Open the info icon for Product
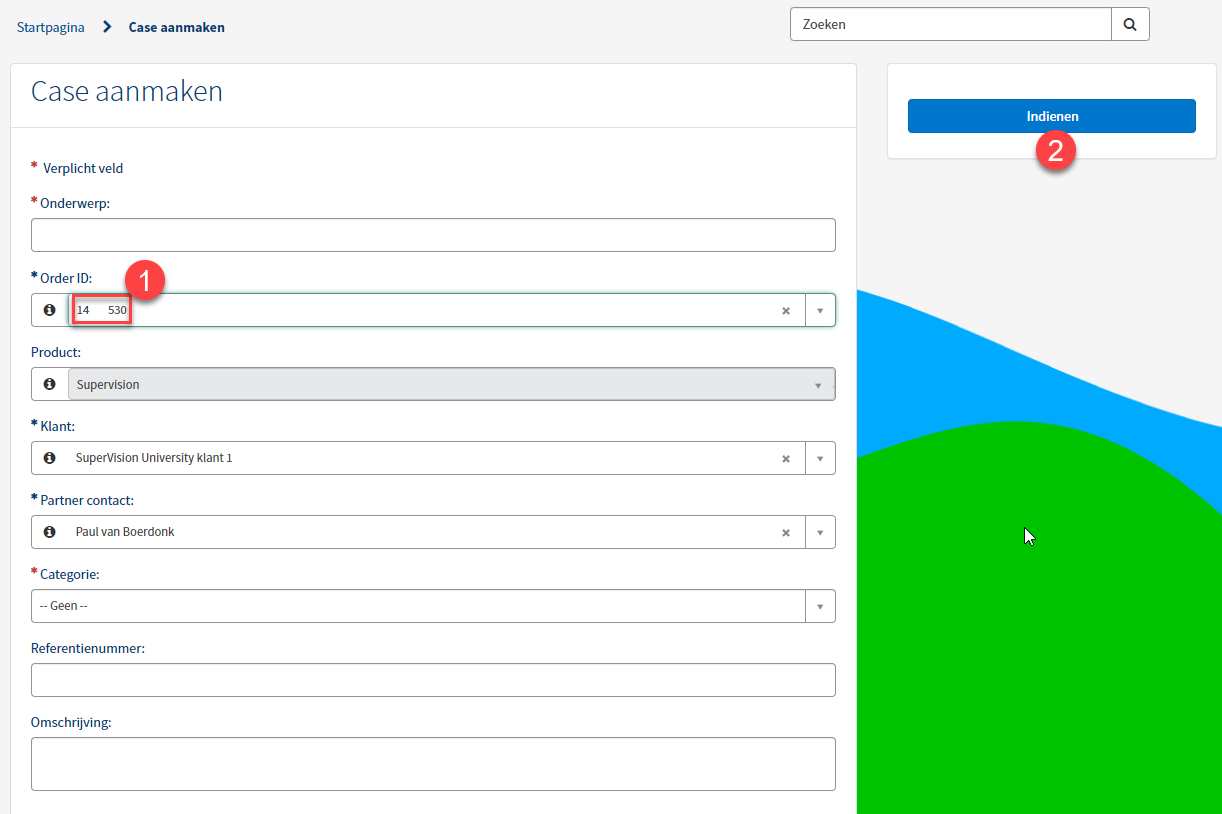Screen dimensions: 1222x814 (x=49, y=384)
